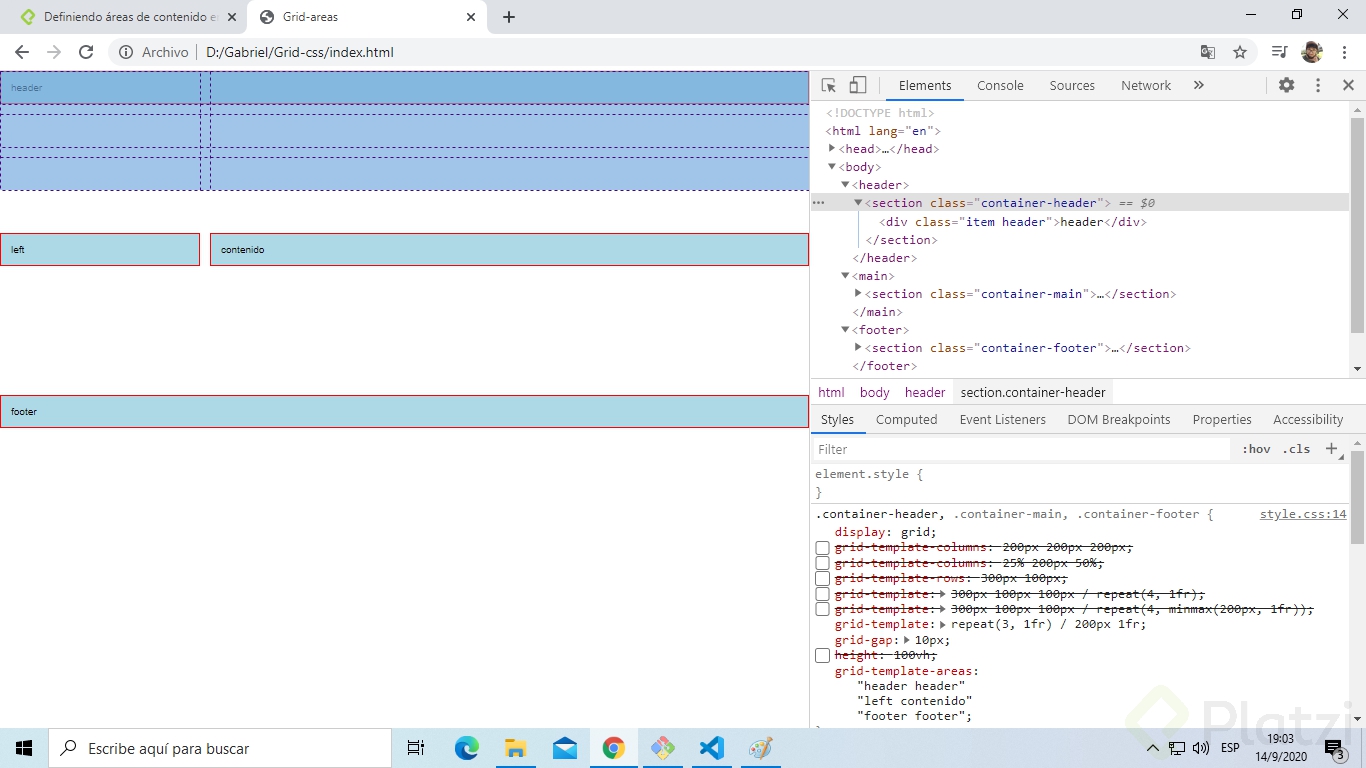Select html in the DOM breadcrumb
This screenshot has width=1366, height=768.
831,392
